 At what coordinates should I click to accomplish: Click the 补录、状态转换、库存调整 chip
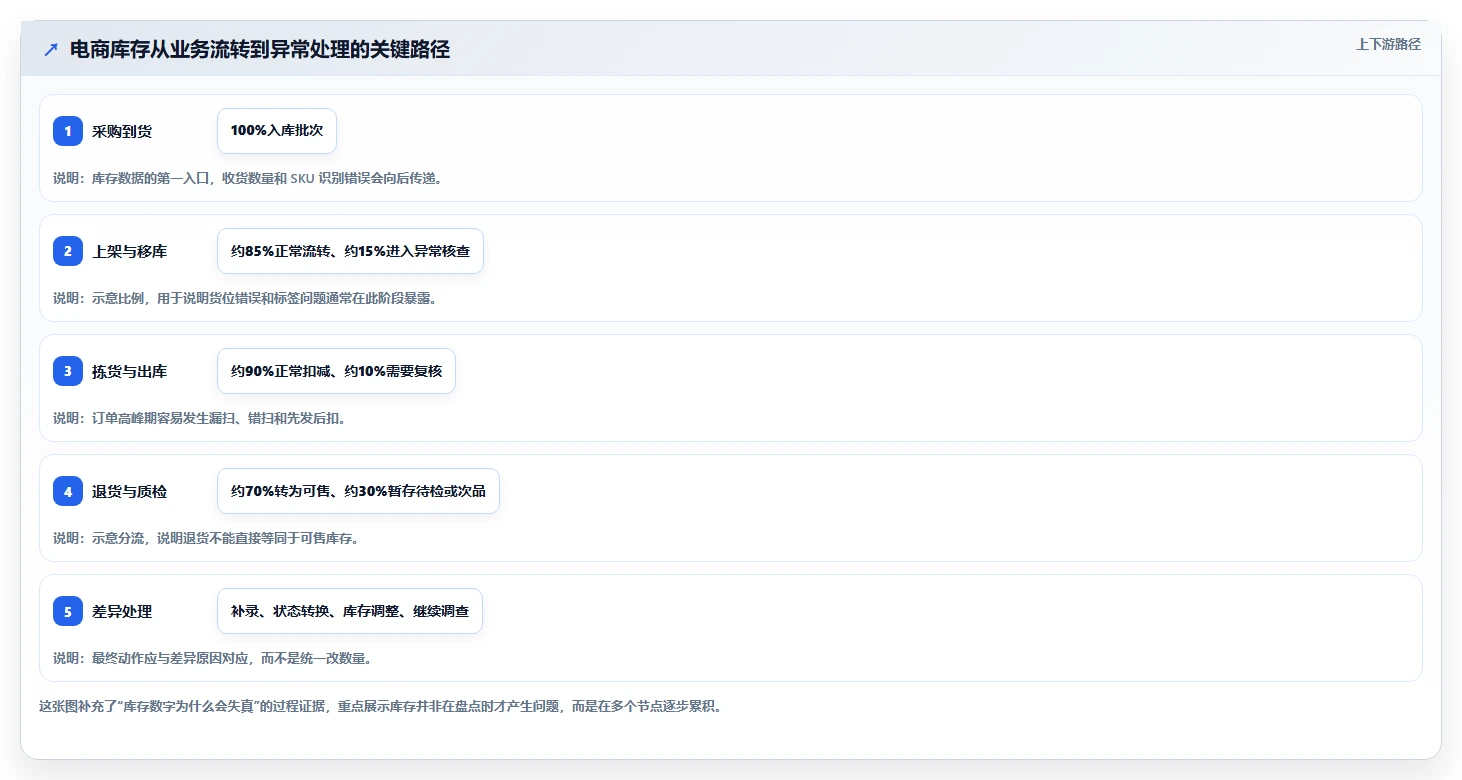(x=350, y=611)
